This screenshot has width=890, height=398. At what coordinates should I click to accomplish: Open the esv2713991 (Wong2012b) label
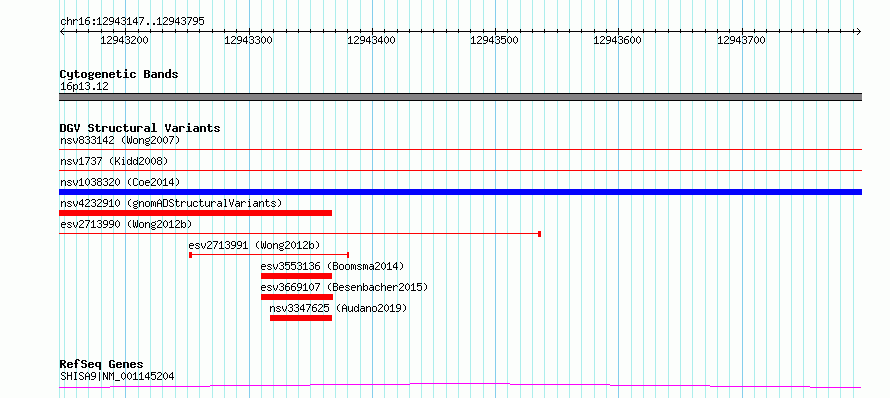click(x=254, y=245)
